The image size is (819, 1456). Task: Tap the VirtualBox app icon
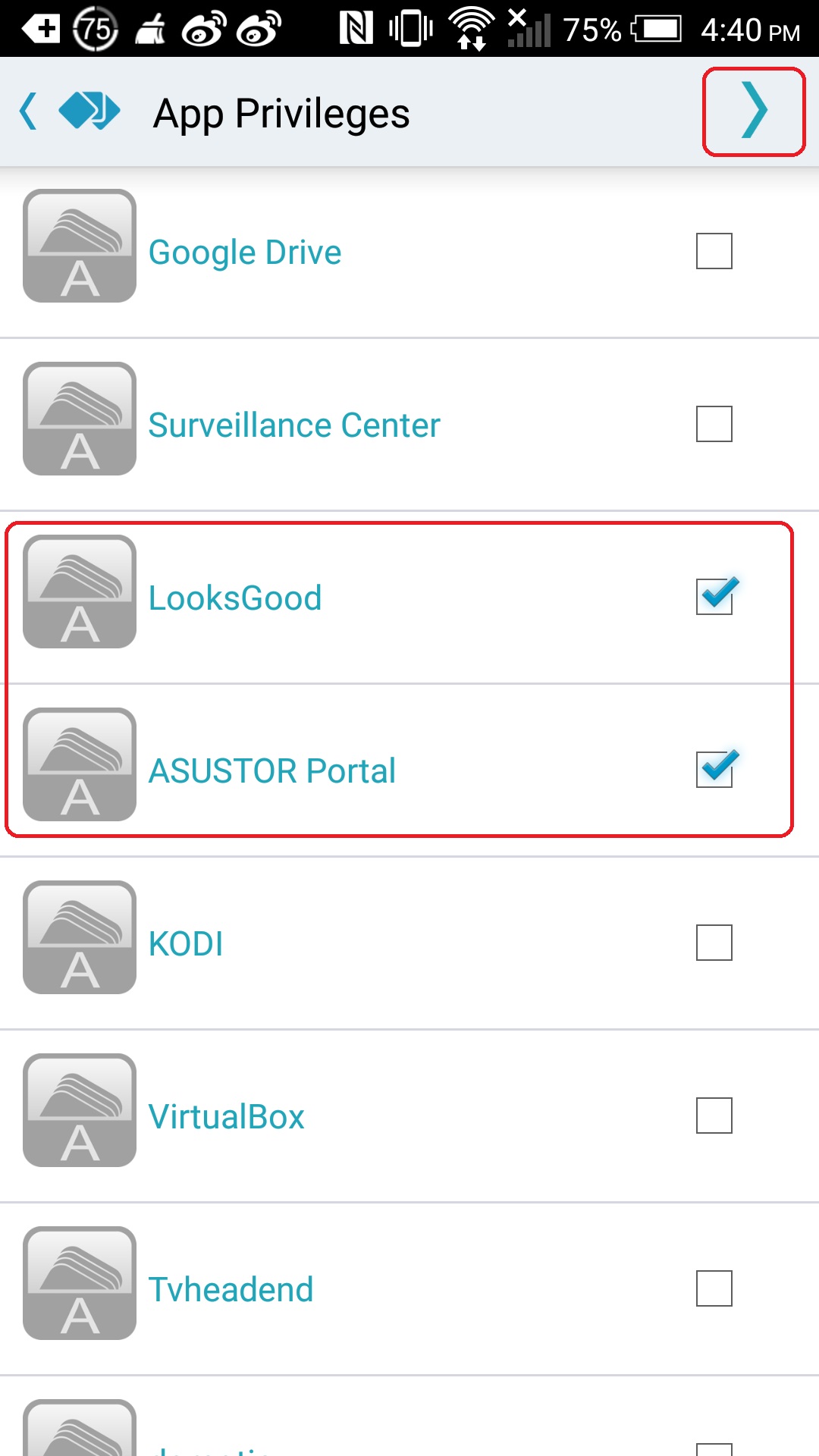[80, 1110]
